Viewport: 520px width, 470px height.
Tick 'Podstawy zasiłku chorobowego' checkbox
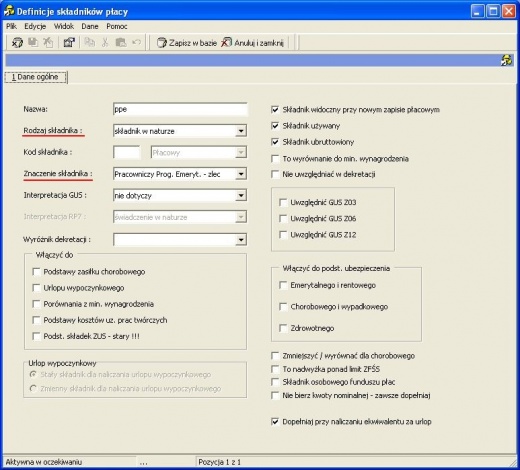point(36,272)
